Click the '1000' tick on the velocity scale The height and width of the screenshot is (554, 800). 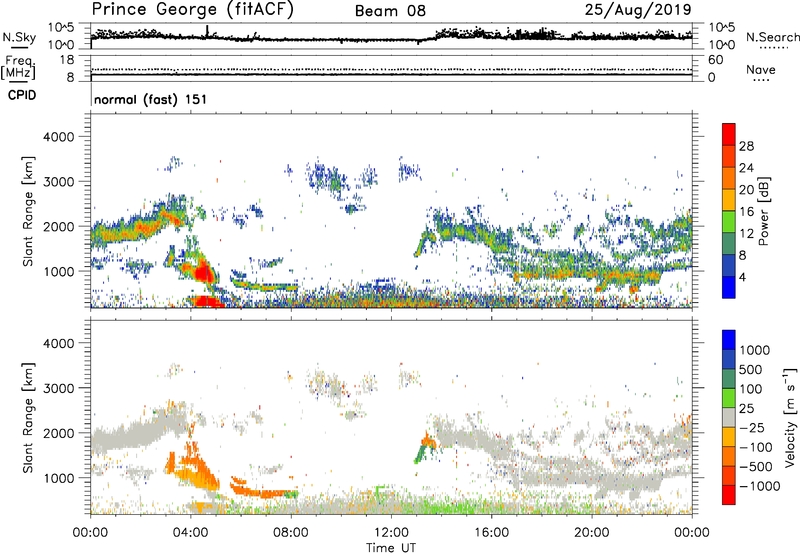(x=755, y=350)
